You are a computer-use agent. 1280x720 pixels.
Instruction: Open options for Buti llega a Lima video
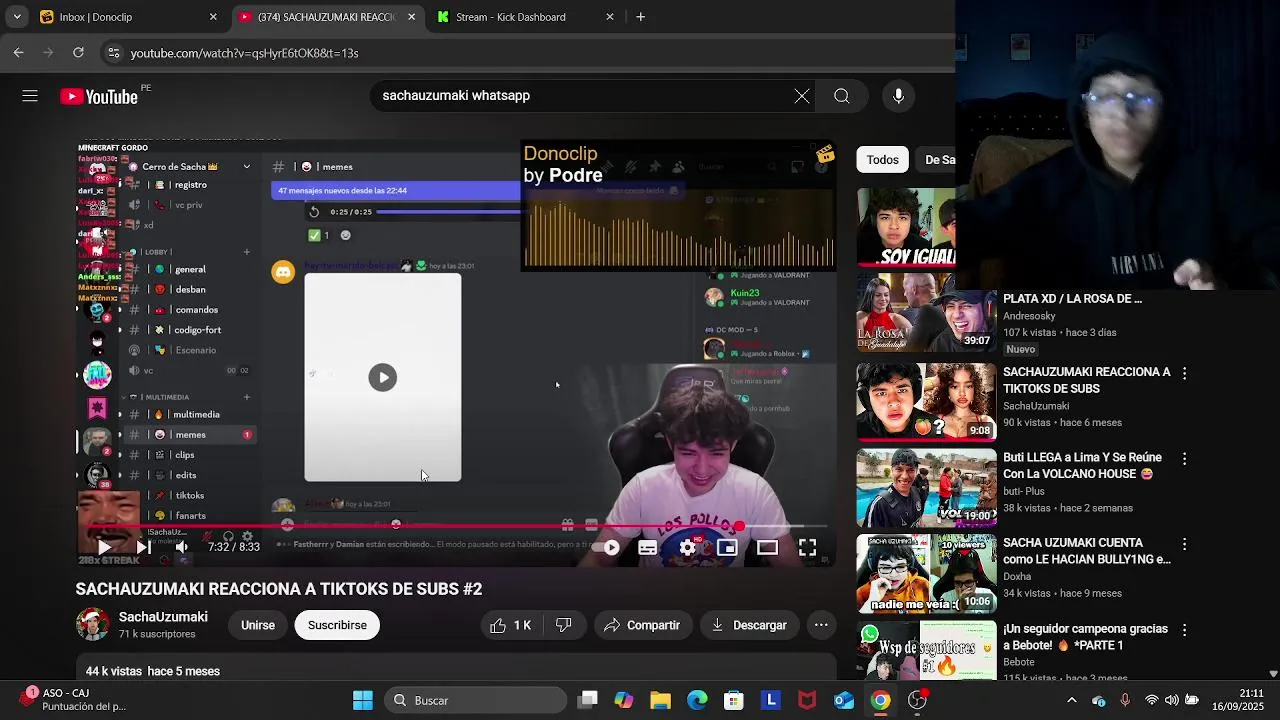(1184, 459)
